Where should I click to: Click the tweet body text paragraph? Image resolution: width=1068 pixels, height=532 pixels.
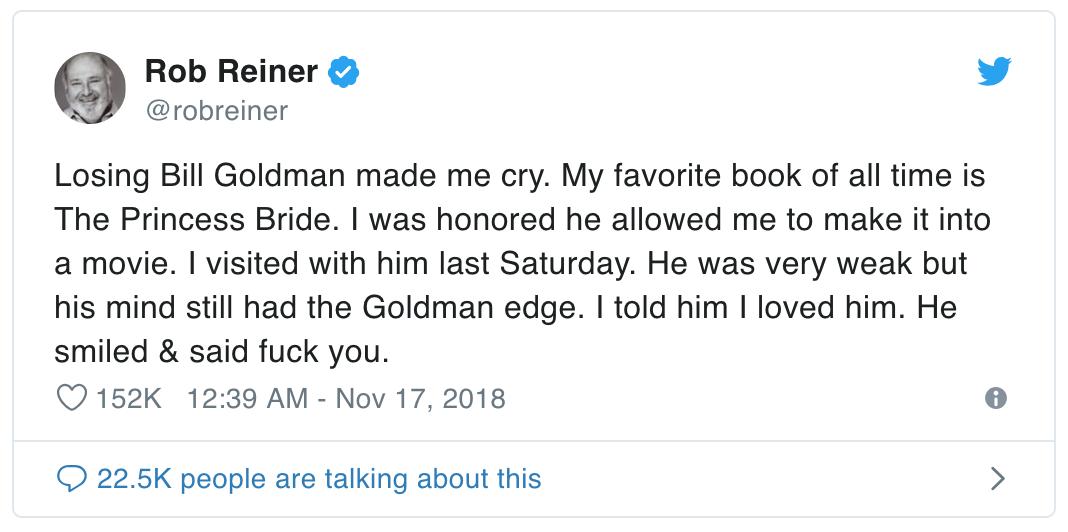pos(520,264)
